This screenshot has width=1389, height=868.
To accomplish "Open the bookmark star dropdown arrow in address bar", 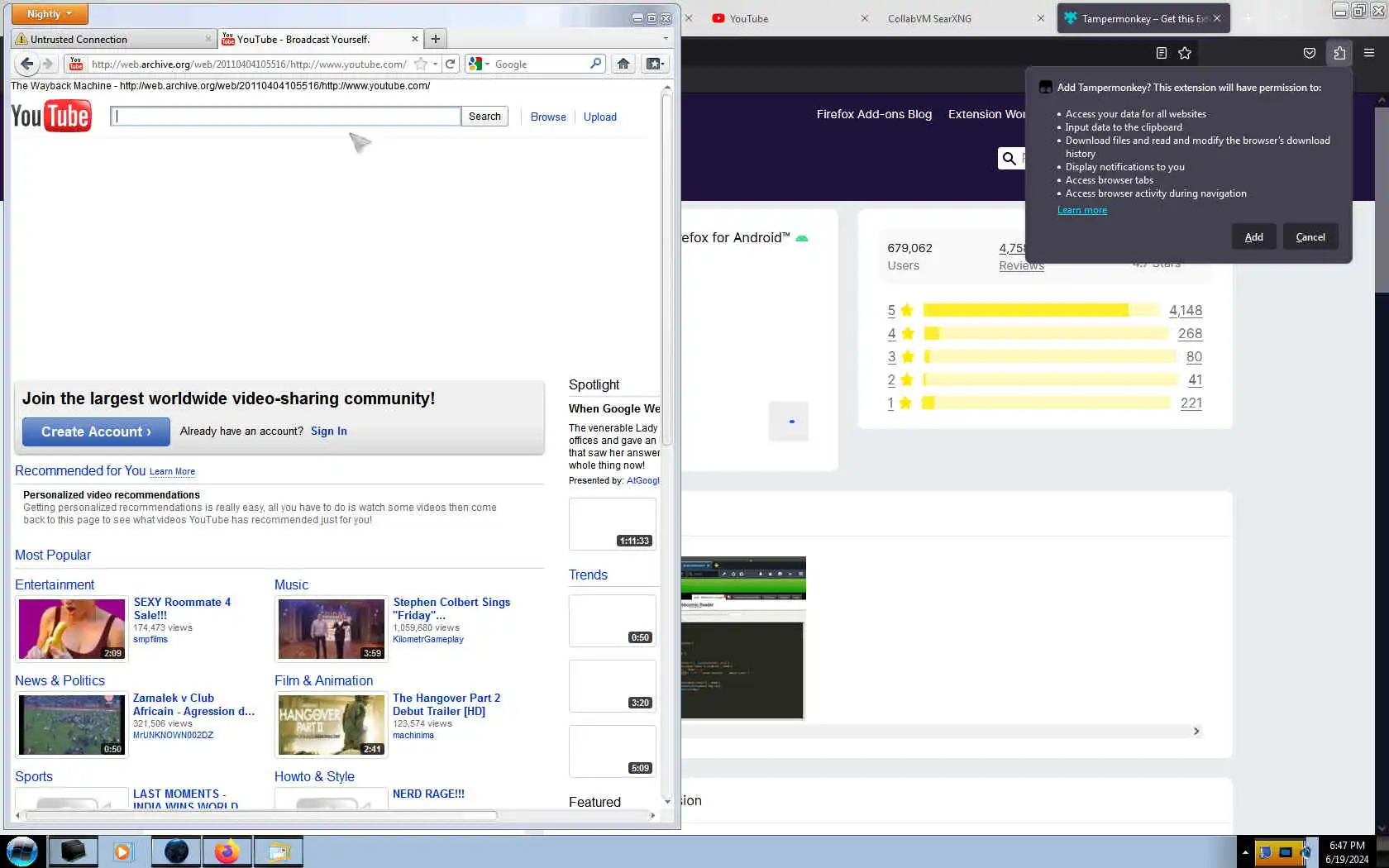I will tap(436, 64).
